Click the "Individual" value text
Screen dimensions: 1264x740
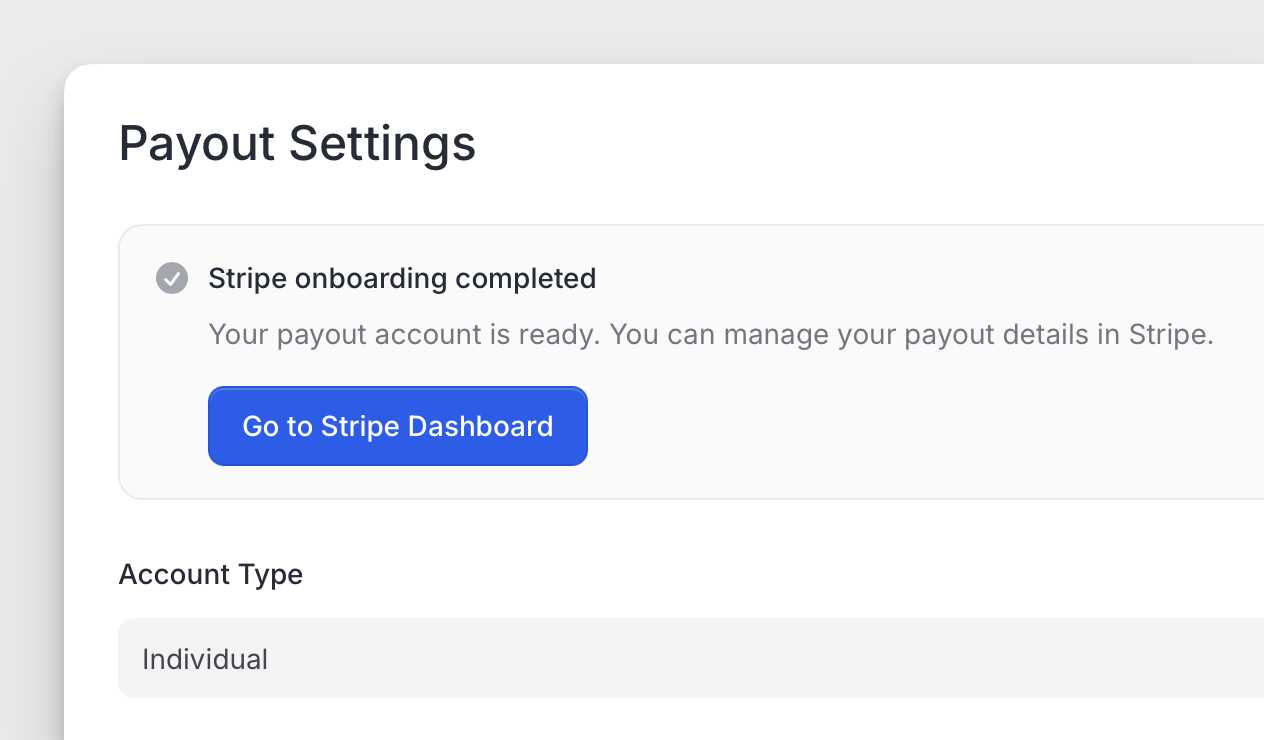tap(205, 659)
